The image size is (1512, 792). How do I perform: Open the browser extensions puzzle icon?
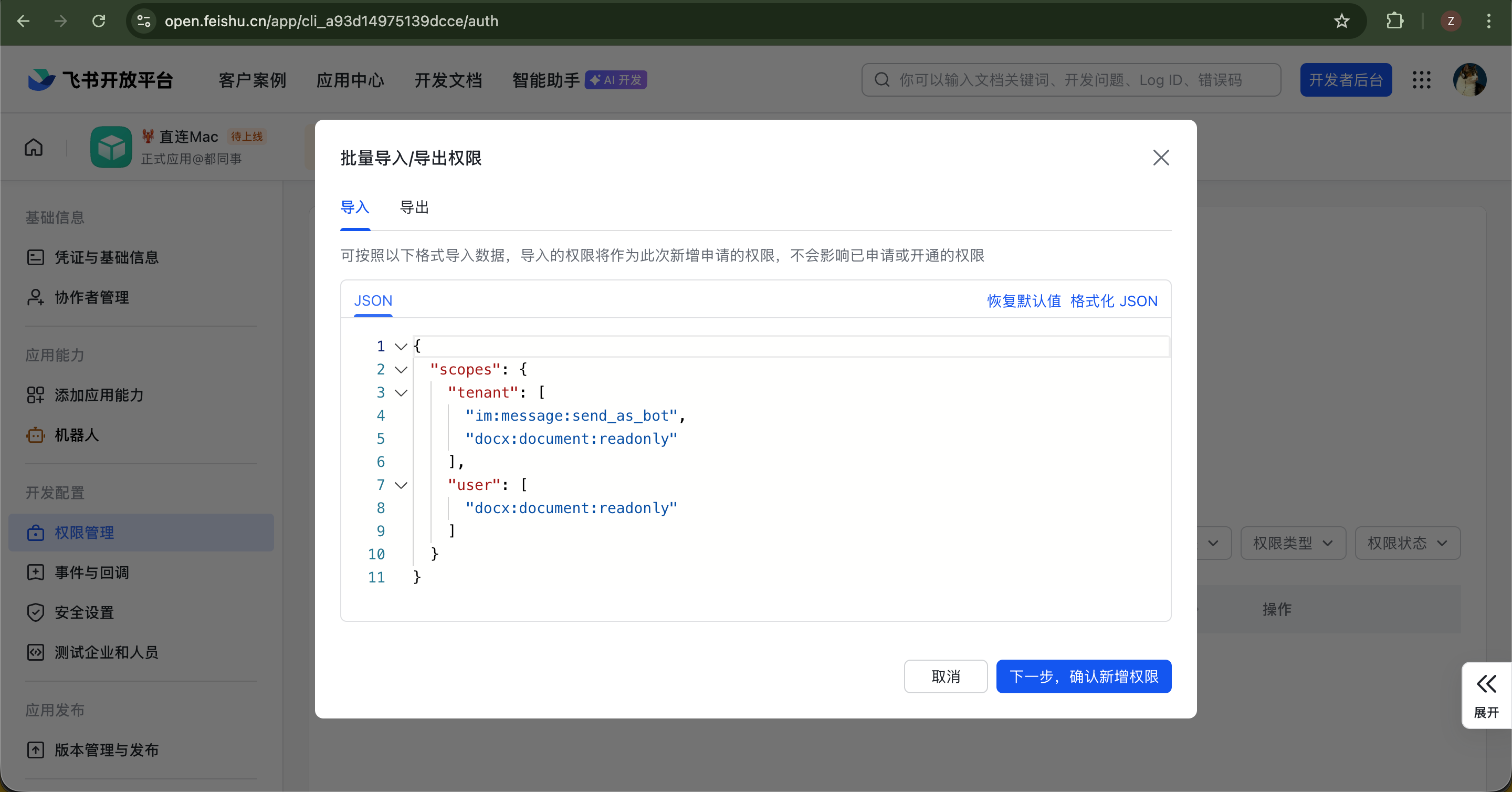(1394, 21)
